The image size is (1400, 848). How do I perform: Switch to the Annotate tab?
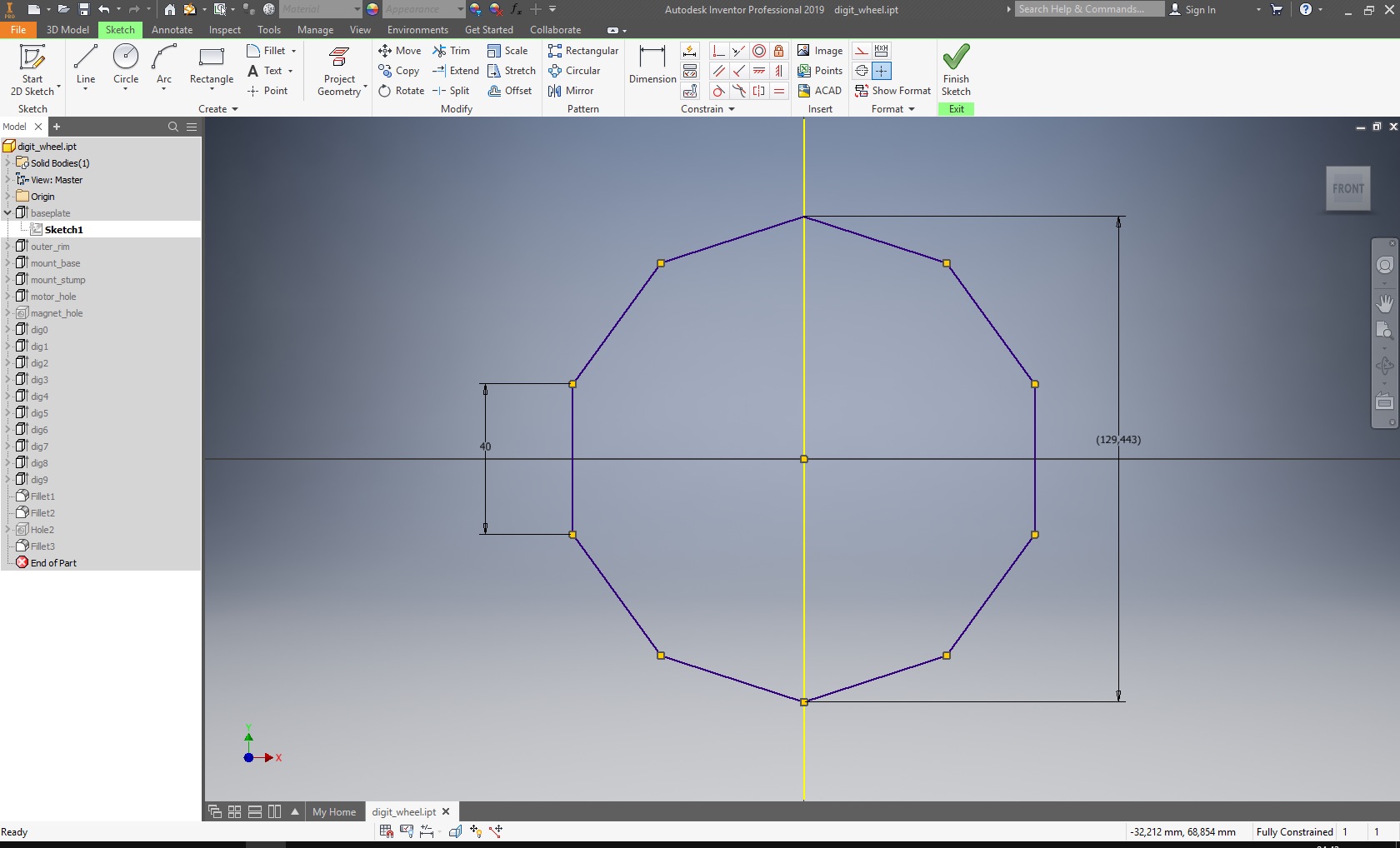click(172, 29)
